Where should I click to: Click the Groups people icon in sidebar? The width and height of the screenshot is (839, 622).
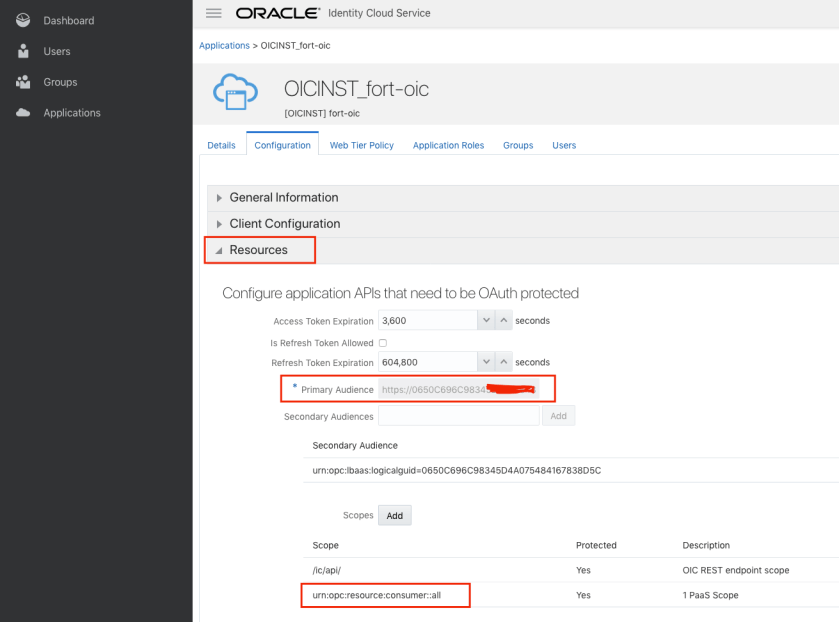point(24,82)
